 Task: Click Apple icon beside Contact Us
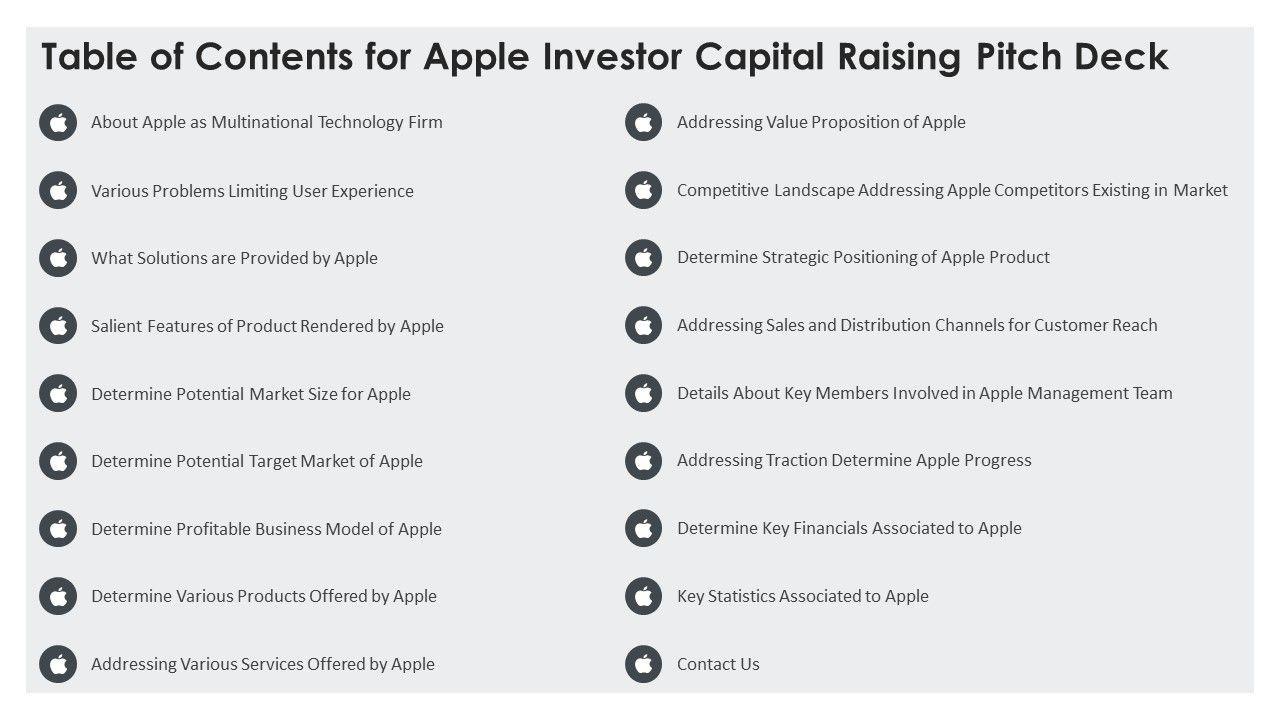[x=644, y=664]
